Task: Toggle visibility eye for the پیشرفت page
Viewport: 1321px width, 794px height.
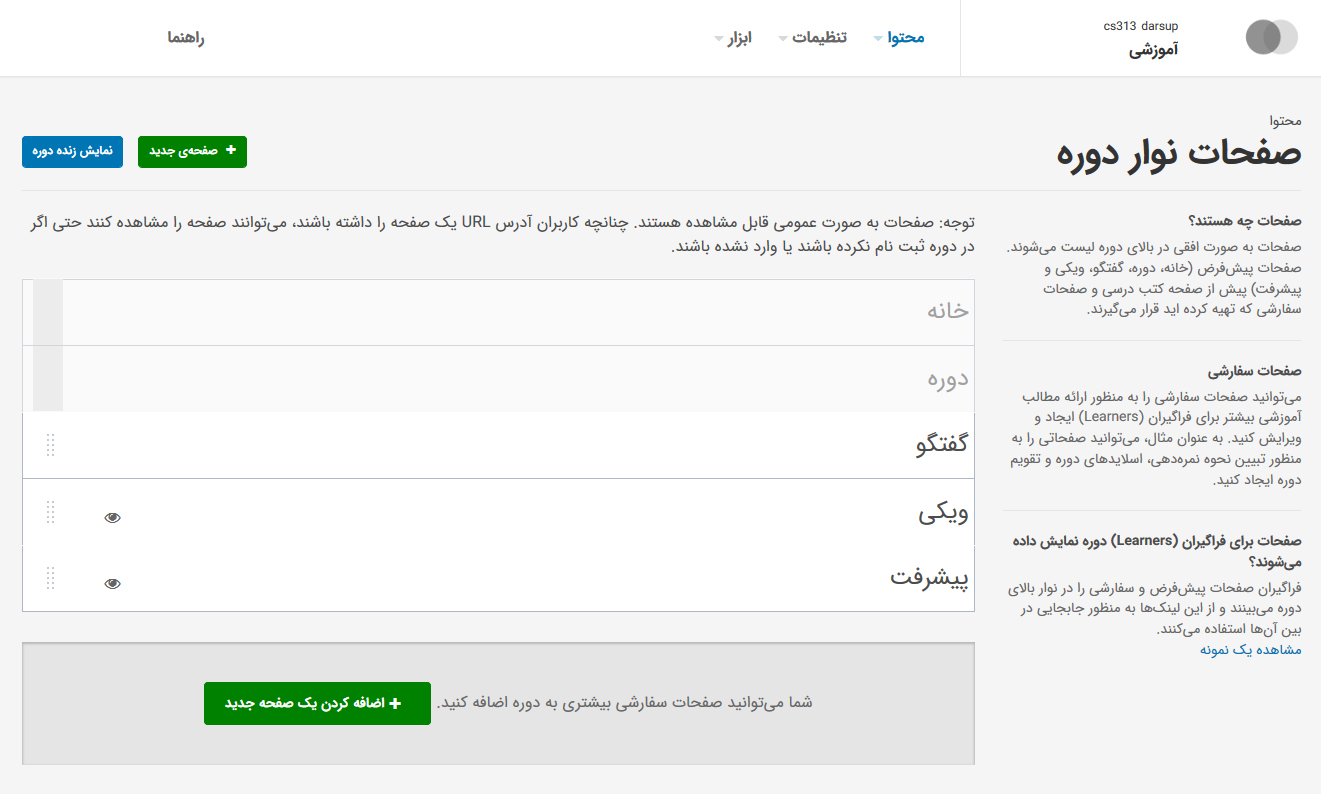Action: (112, 583)
